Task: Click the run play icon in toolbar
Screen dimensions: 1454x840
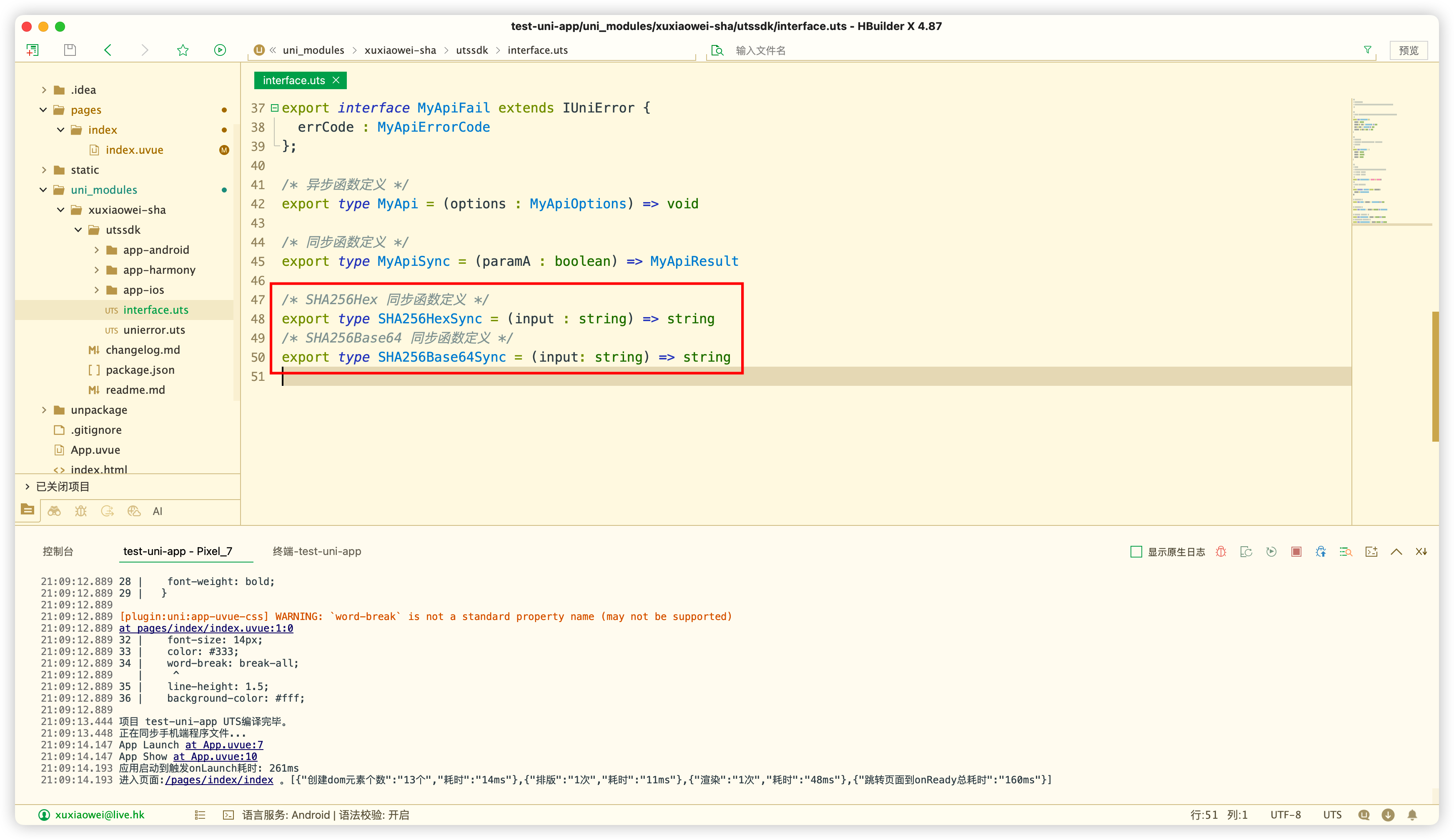Action: [220, 50]
